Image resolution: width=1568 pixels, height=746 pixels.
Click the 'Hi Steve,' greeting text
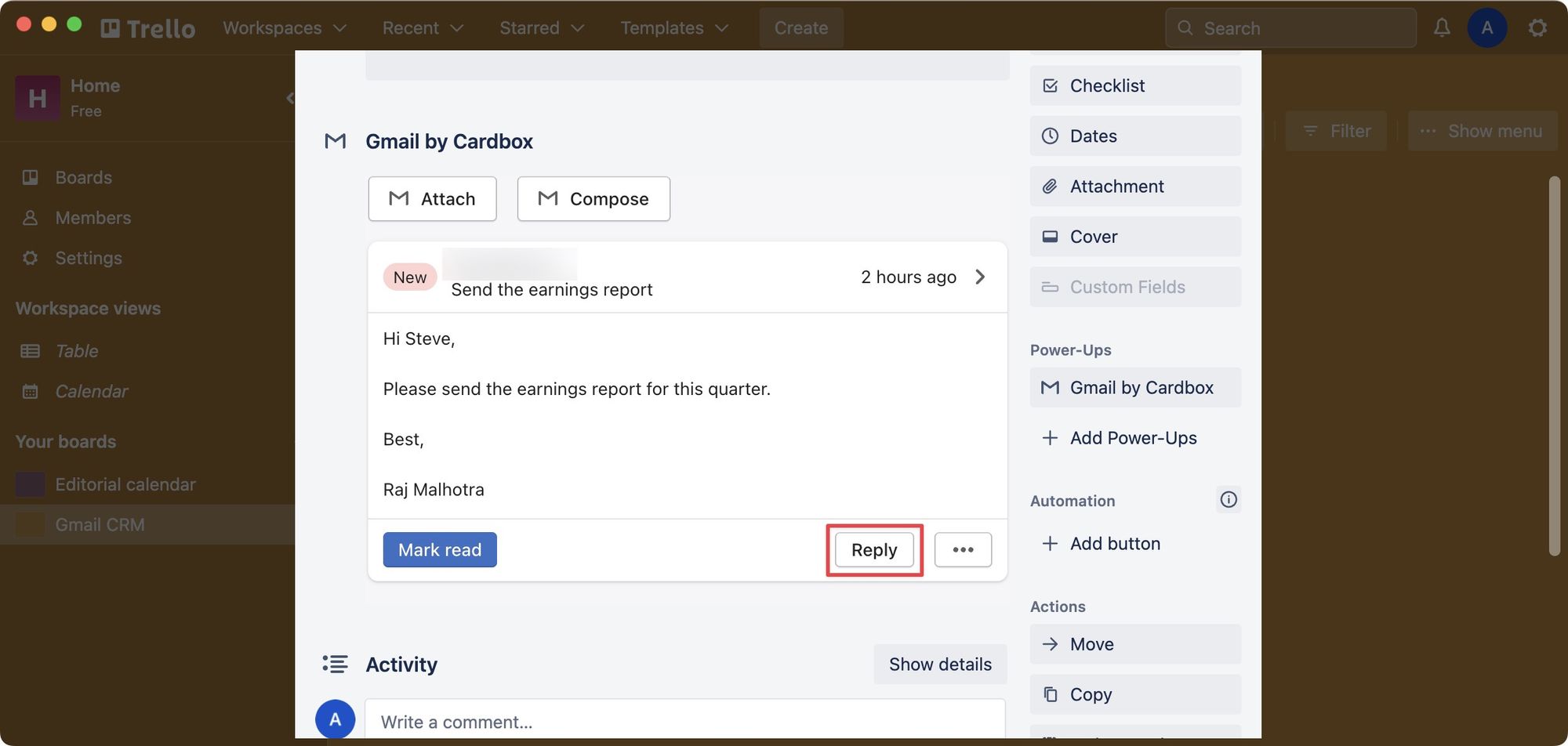point(419,339)
